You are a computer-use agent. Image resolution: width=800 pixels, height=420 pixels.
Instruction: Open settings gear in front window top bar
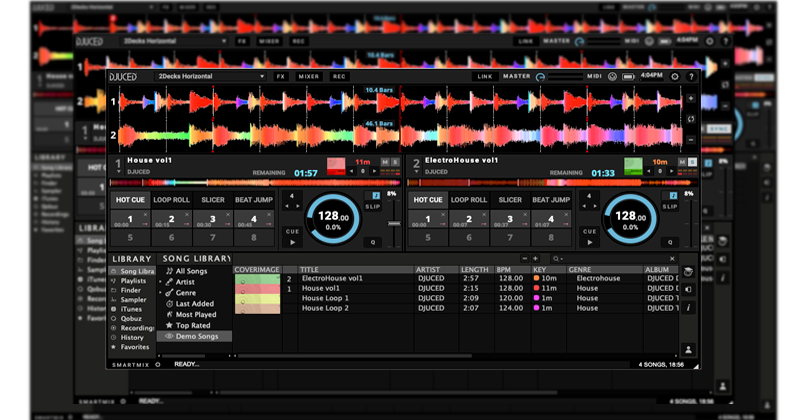point(674,77)
